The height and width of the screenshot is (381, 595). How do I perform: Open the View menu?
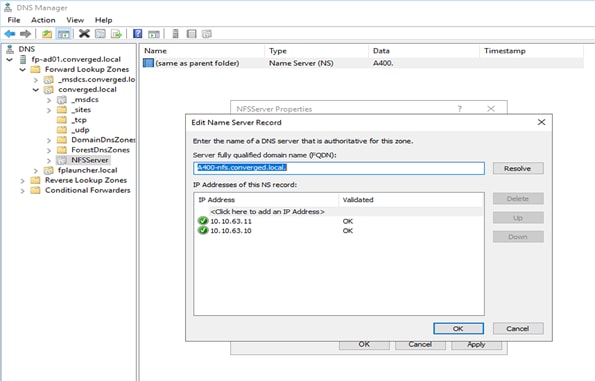coord(75,20)
